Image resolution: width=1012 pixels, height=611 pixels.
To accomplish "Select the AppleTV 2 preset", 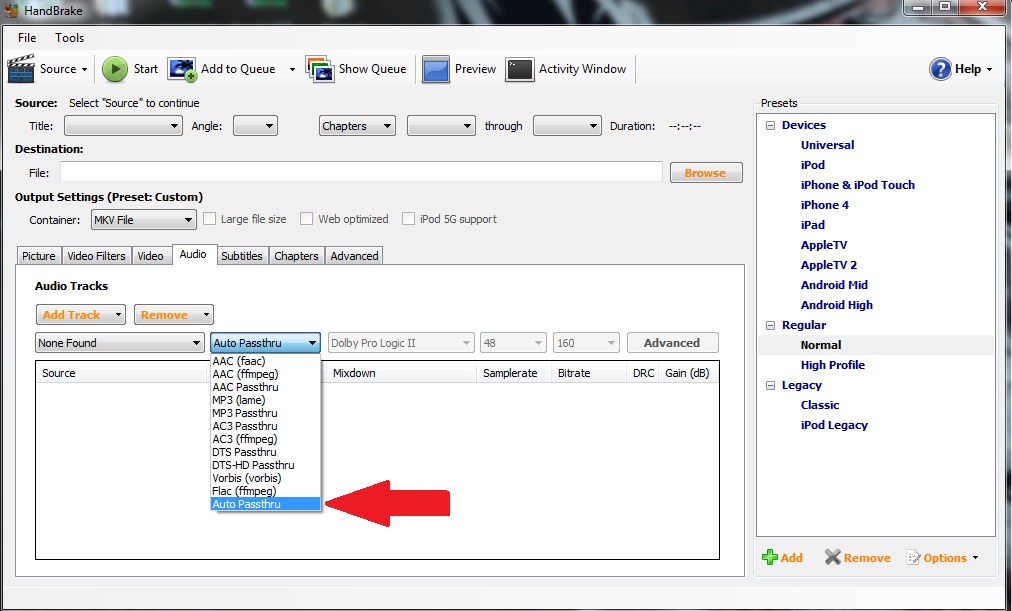I will [x=829, y=265].
